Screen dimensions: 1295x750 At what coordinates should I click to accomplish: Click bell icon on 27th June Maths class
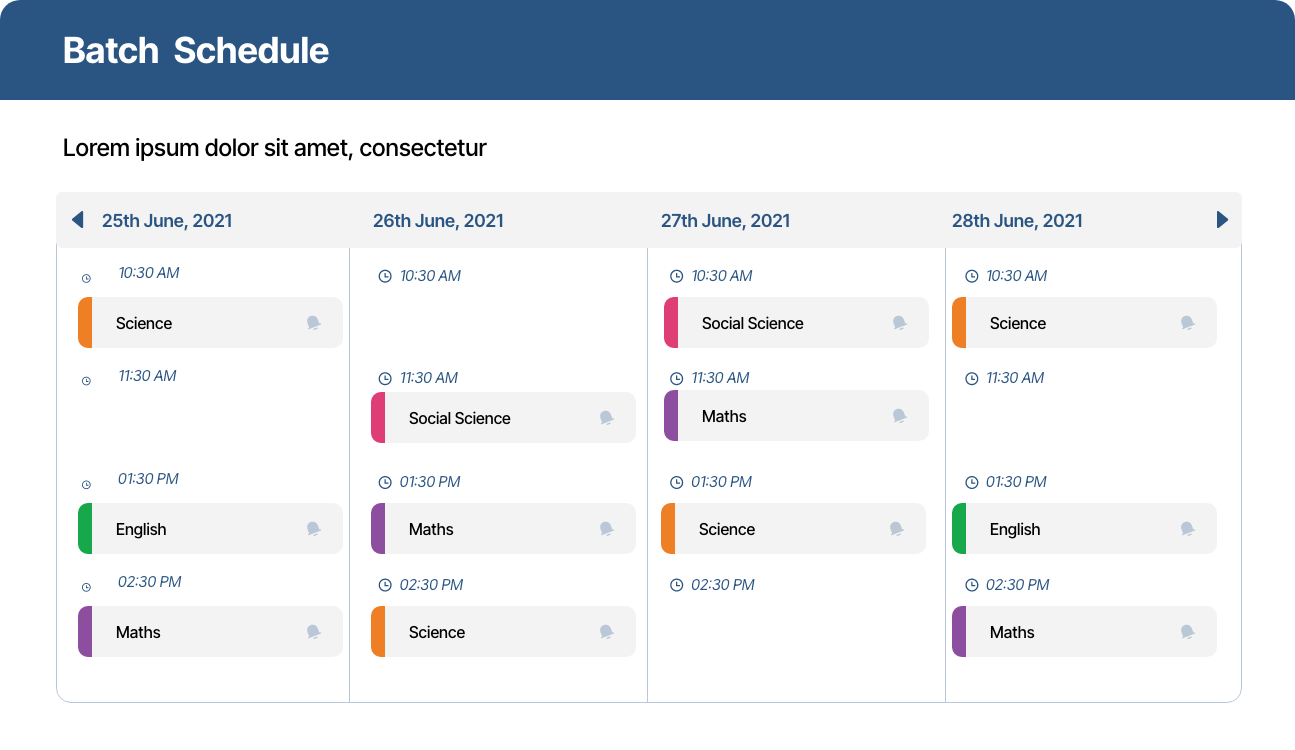click(900, 416)
